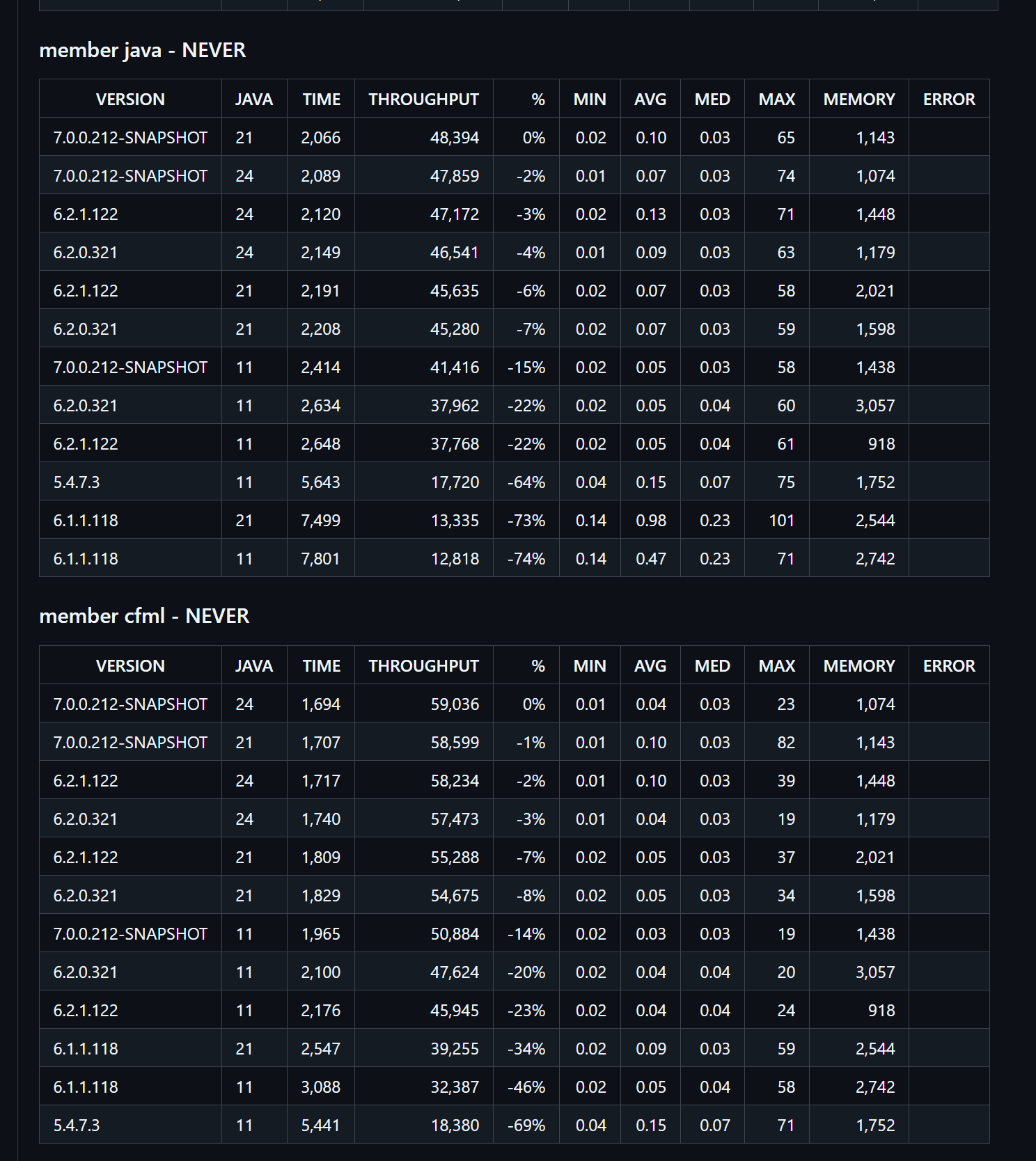The height and width of the screenshot is (1161, 1036).
Task: Click the AVG value 0.98 cell
Action: (x=650, y=520)
